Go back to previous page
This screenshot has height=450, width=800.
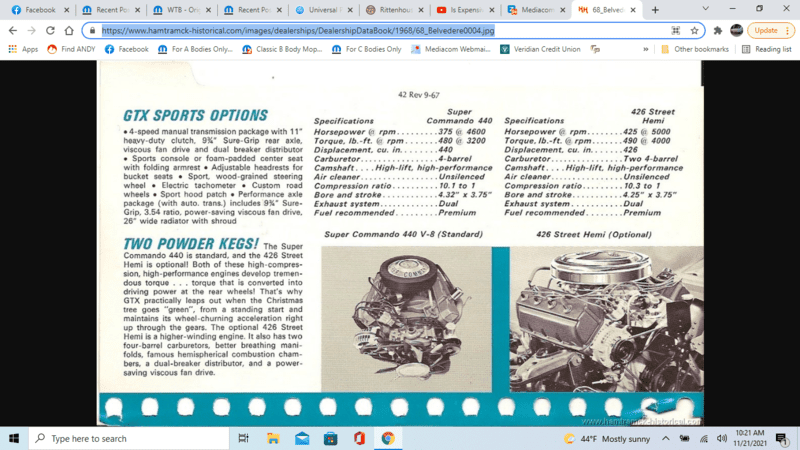[13, 31]
